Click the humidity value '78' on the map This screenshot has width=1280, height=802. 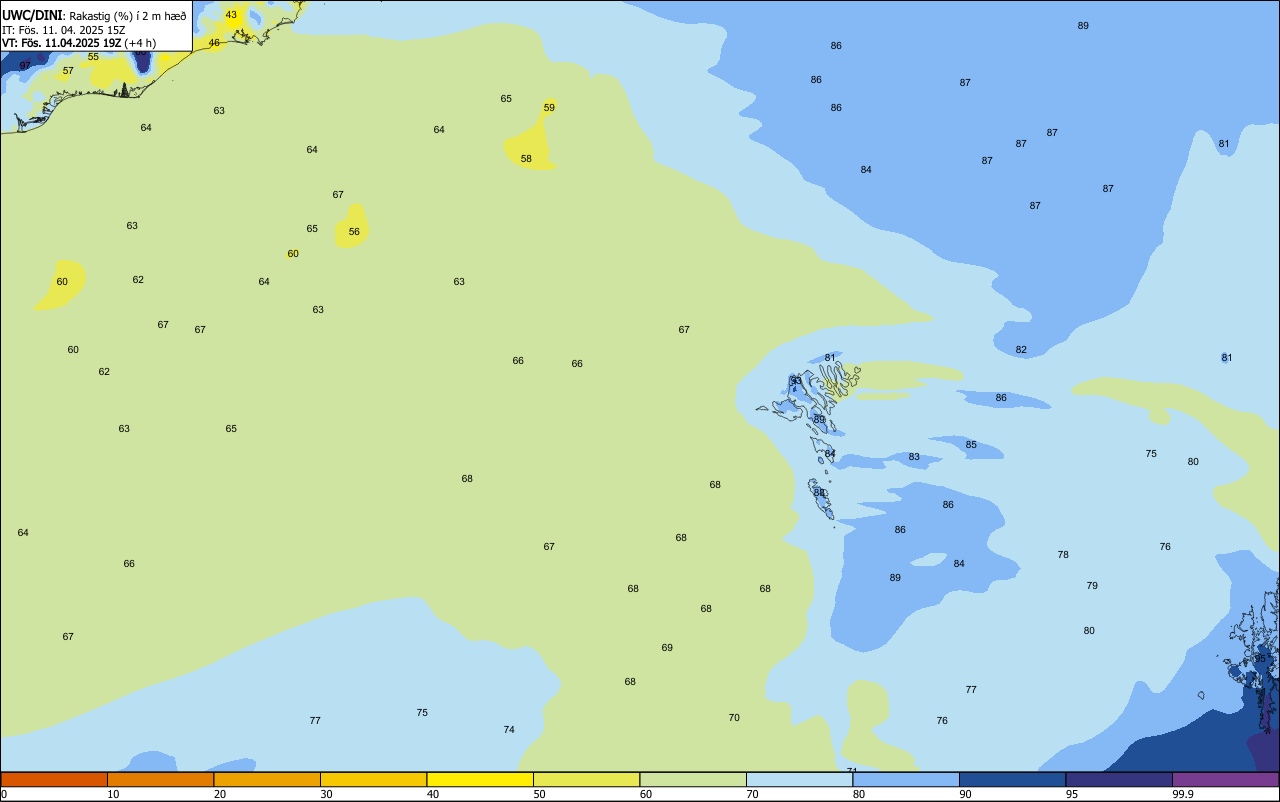point(1063,555)
